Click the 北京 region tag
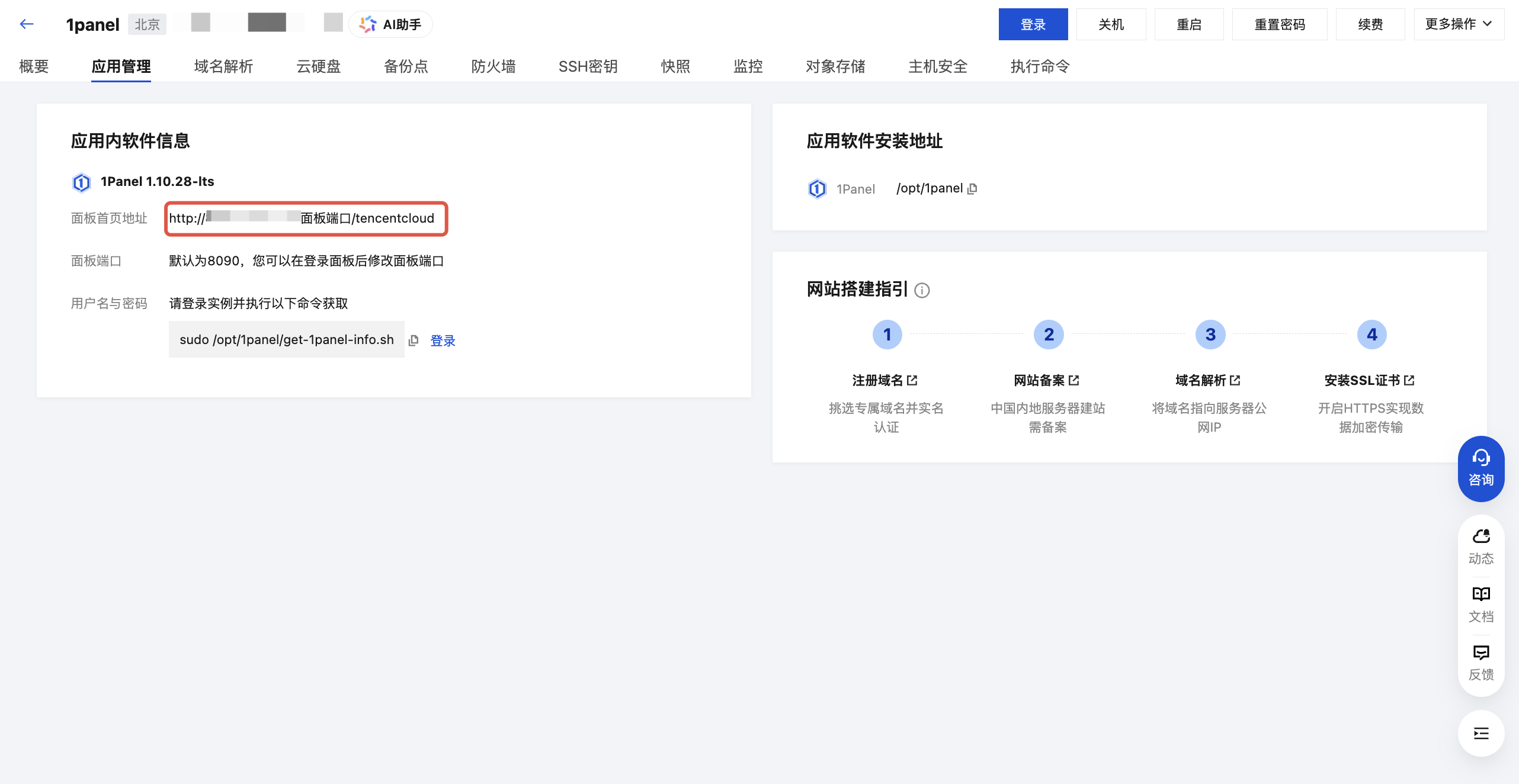The height and width of the screenshot is (784, 1519). click(x=147, y=24)
